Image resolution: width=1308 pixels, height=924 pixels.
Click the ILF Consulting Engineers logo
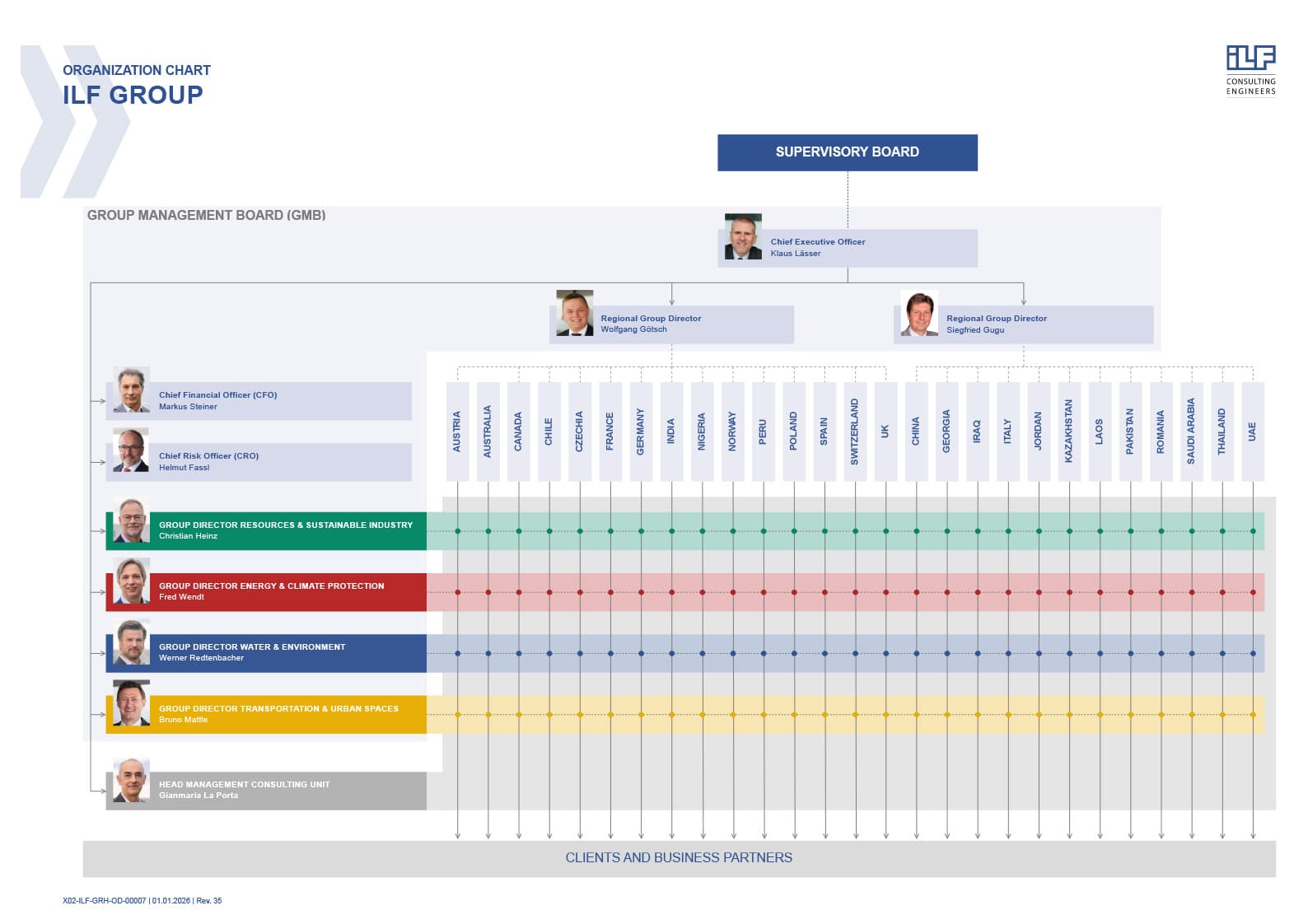[x=1250, y=70]
